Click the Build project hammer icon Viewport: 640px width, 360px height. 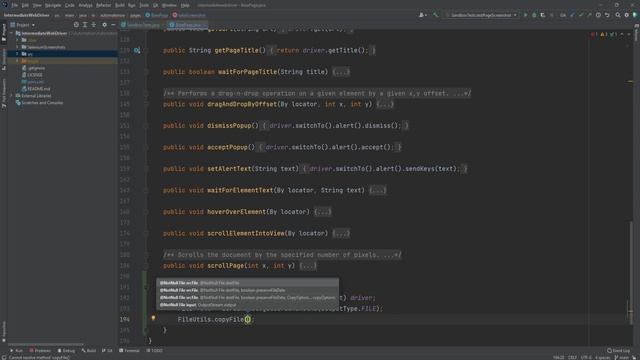[x=436, y=15]
